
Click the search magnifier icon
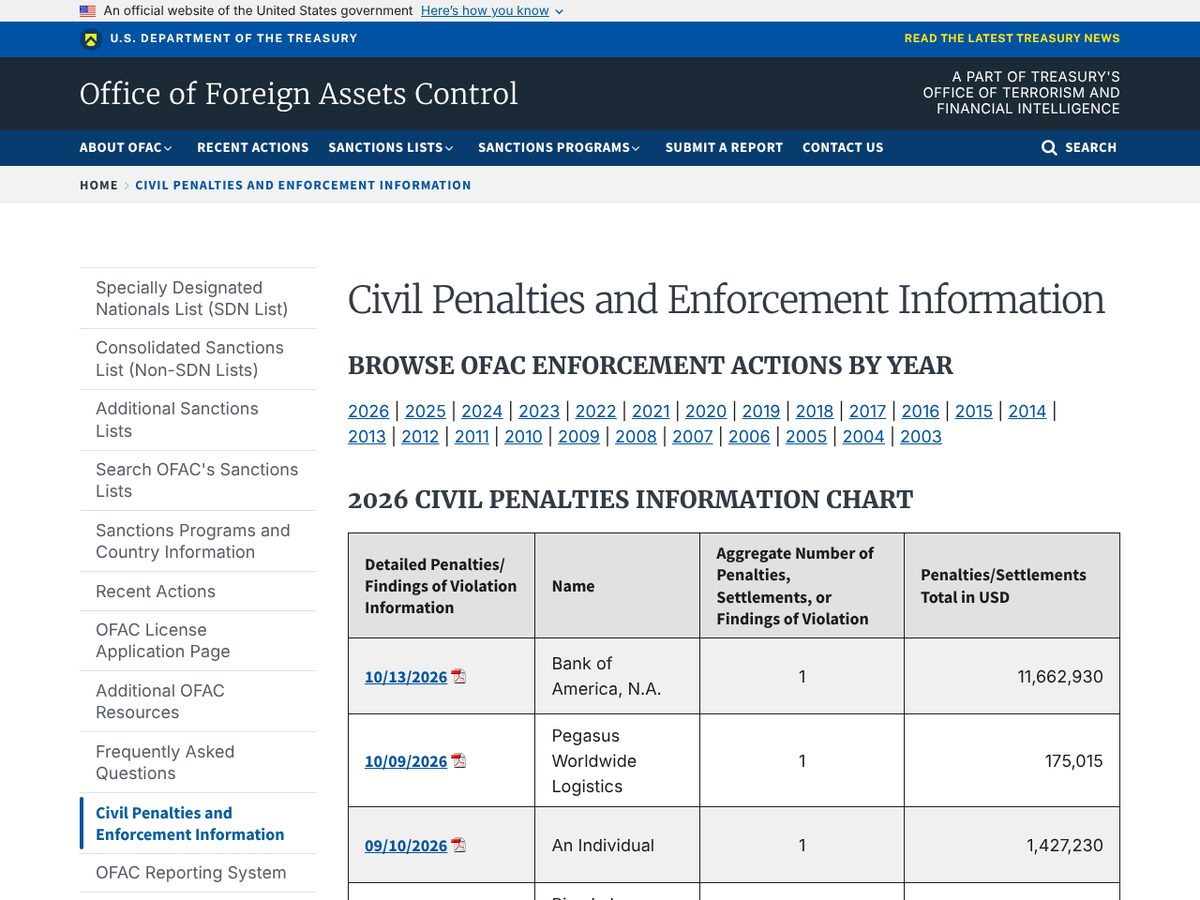[1049, 147]
